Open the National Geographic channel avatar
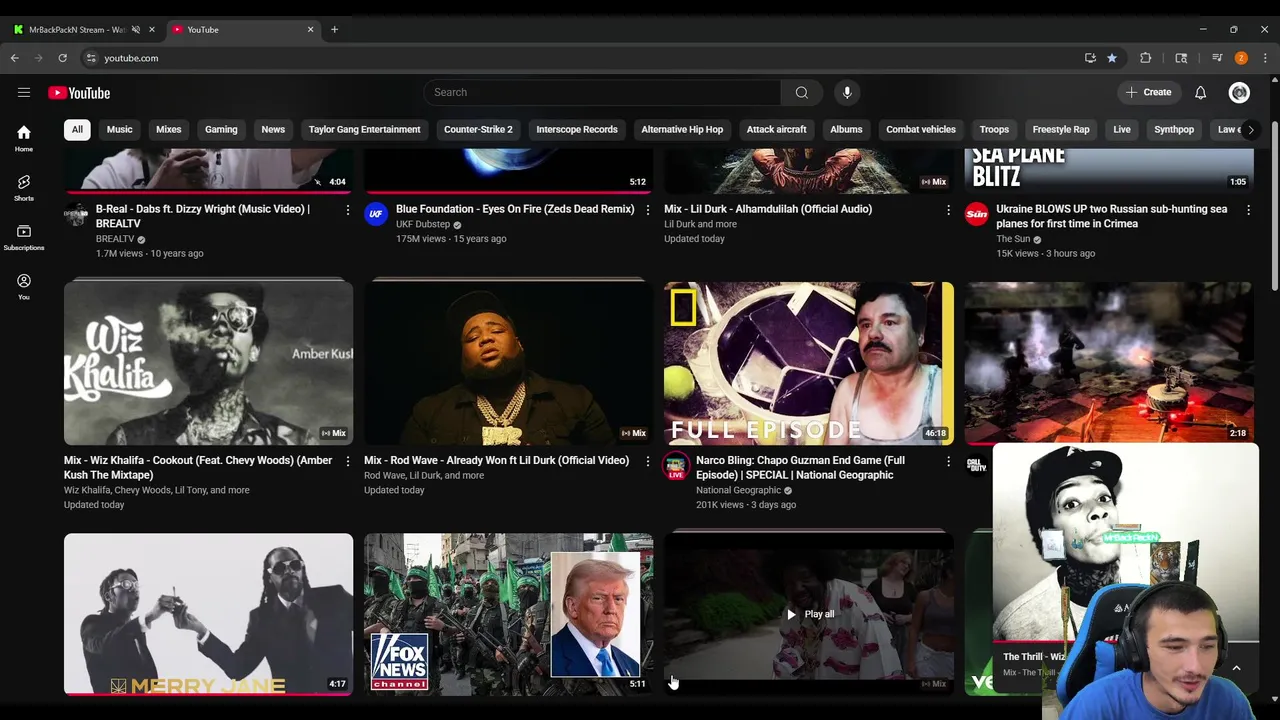The image size is (1280, 720). click(676, 465)
